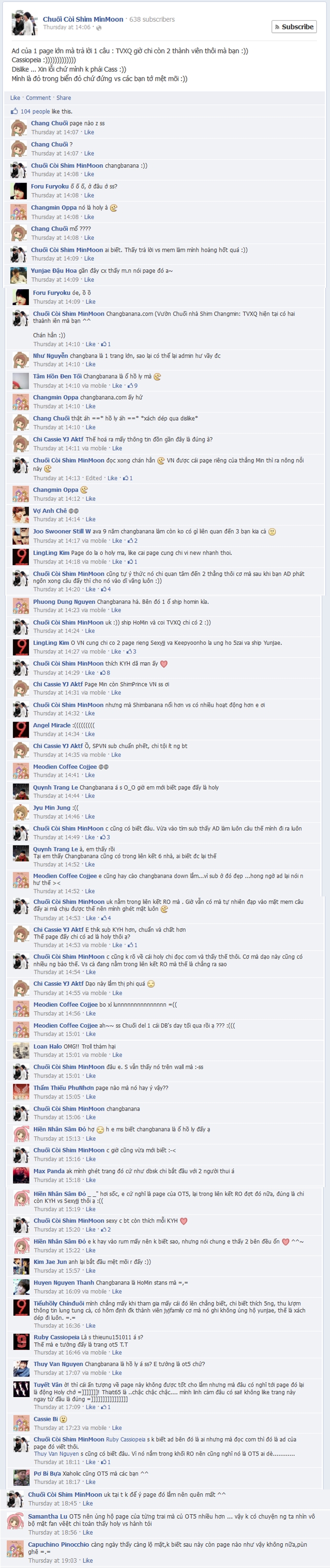Open Samantha Lu's profile link

(47, 1516)
